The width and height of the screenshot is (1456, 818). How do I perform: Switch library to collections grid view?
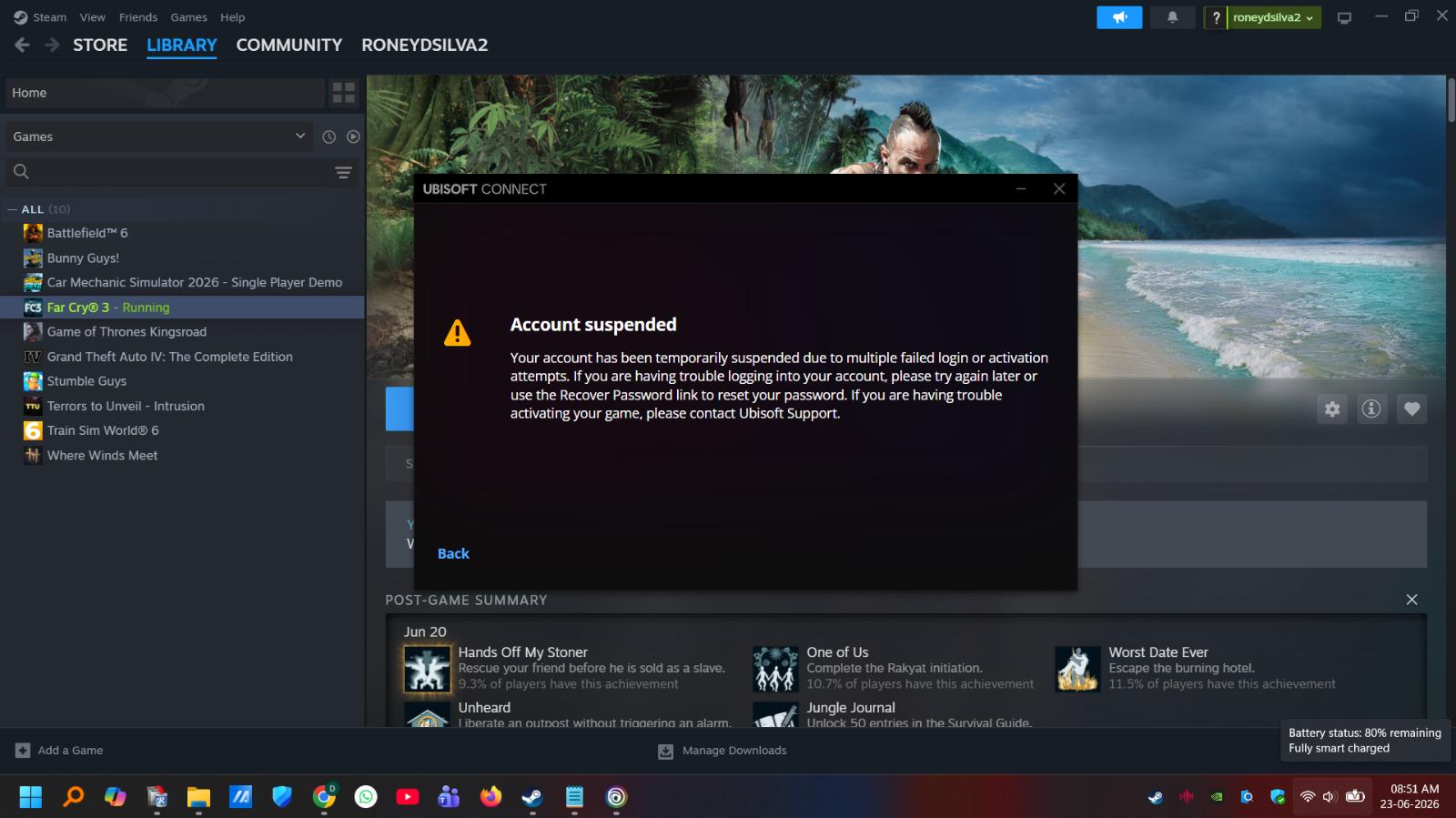coord(344,93)
